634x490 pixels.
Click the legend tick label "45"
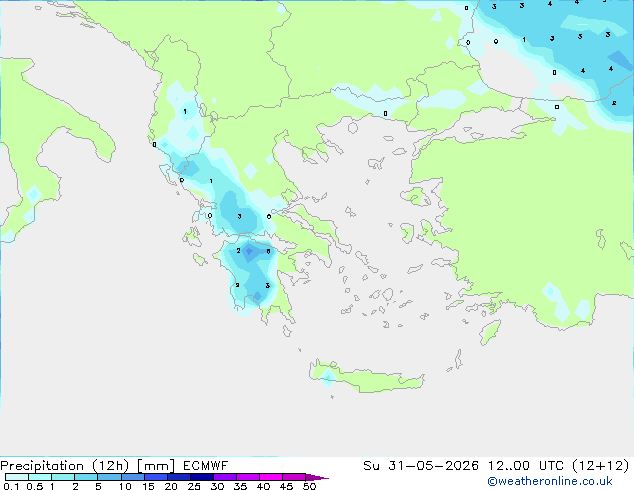coord(287,486)
